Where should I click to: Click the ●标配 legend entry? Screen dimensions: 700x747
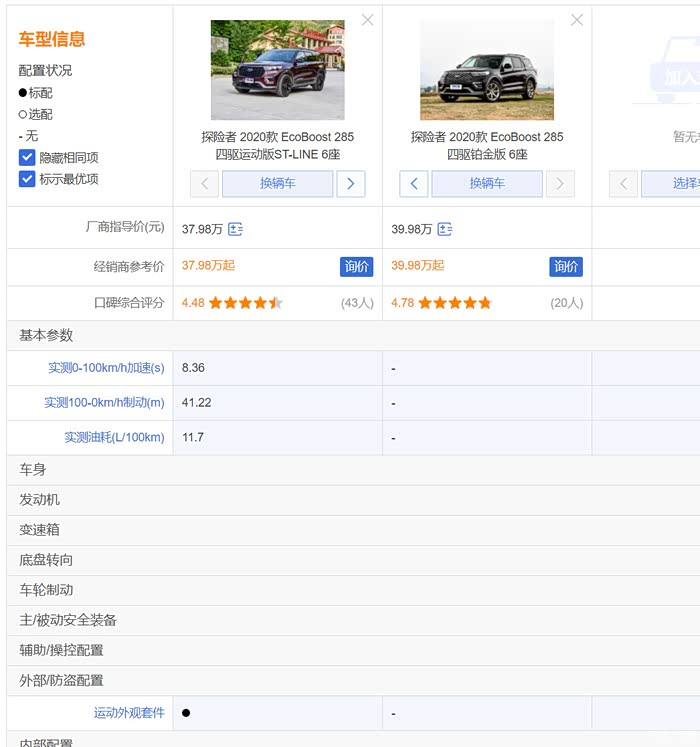(36, 93)
